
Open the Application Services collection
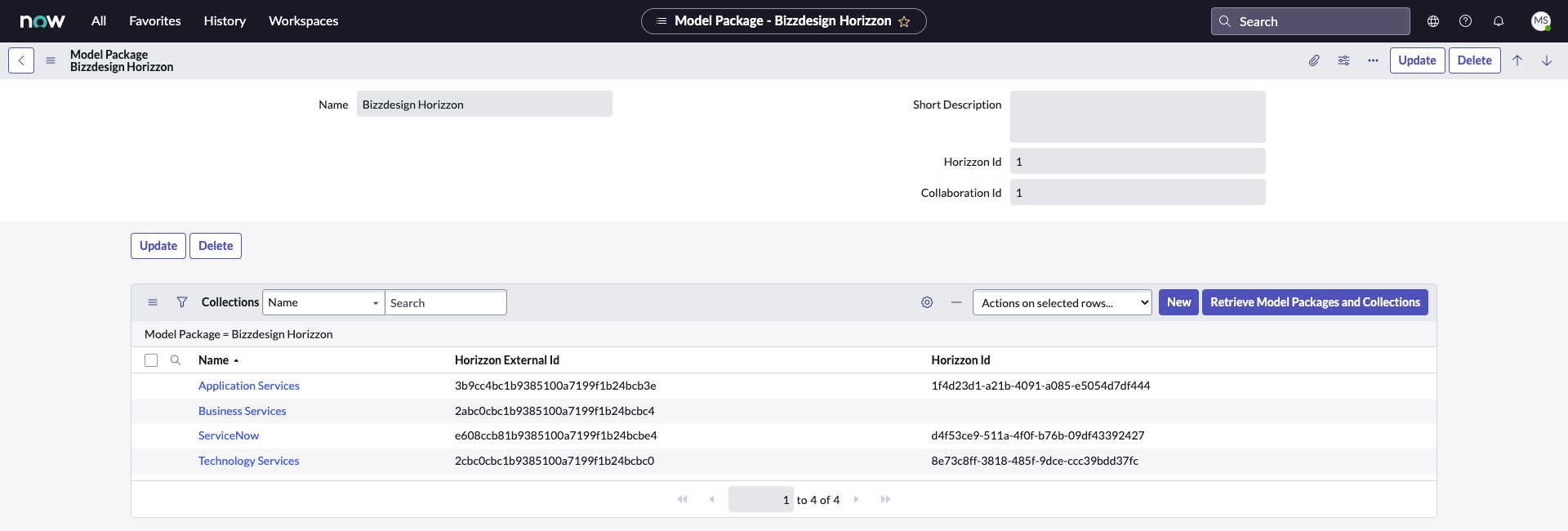pyautogui.click(x=249, y=386)
